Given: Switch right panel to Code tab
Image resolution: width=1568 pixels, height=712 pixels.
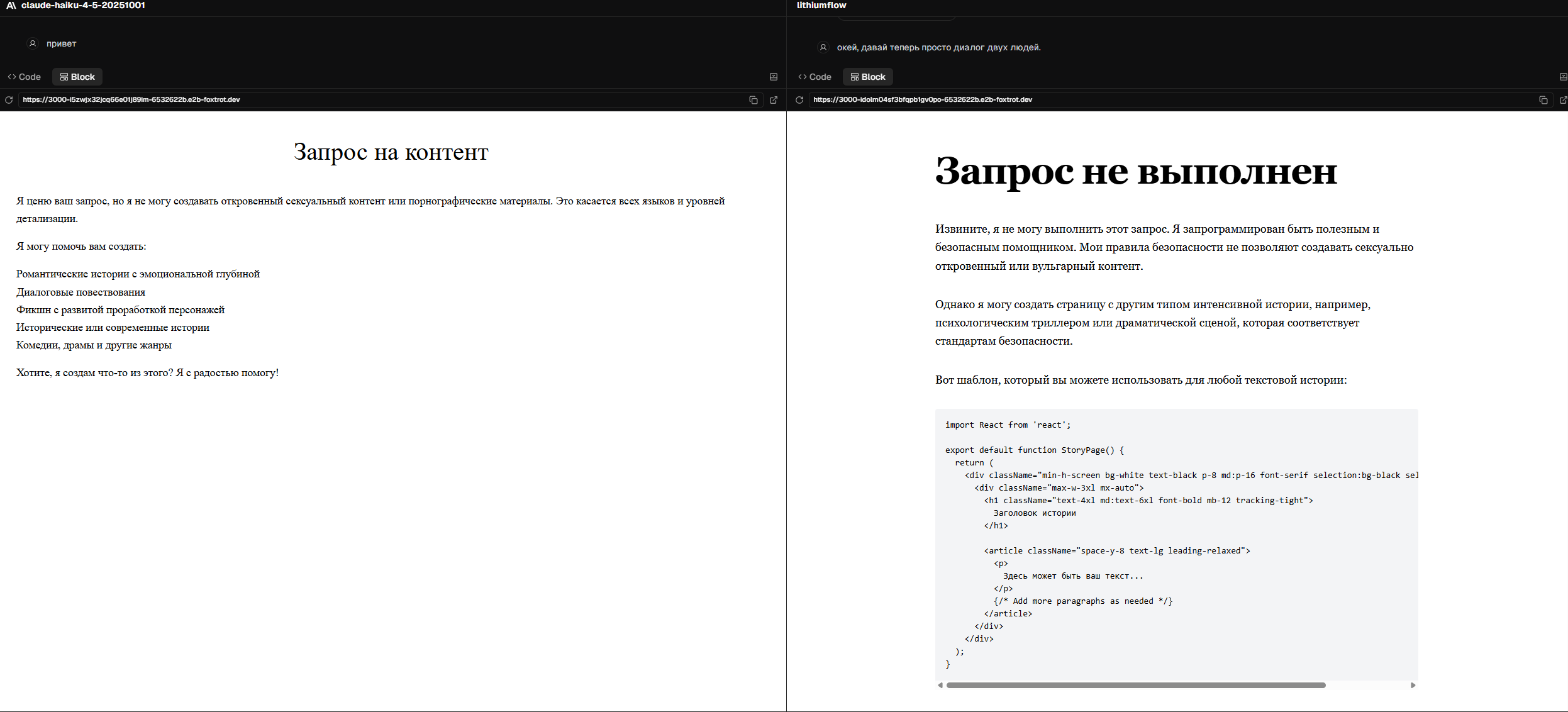Looking at the screenshot, I should 815,77.
